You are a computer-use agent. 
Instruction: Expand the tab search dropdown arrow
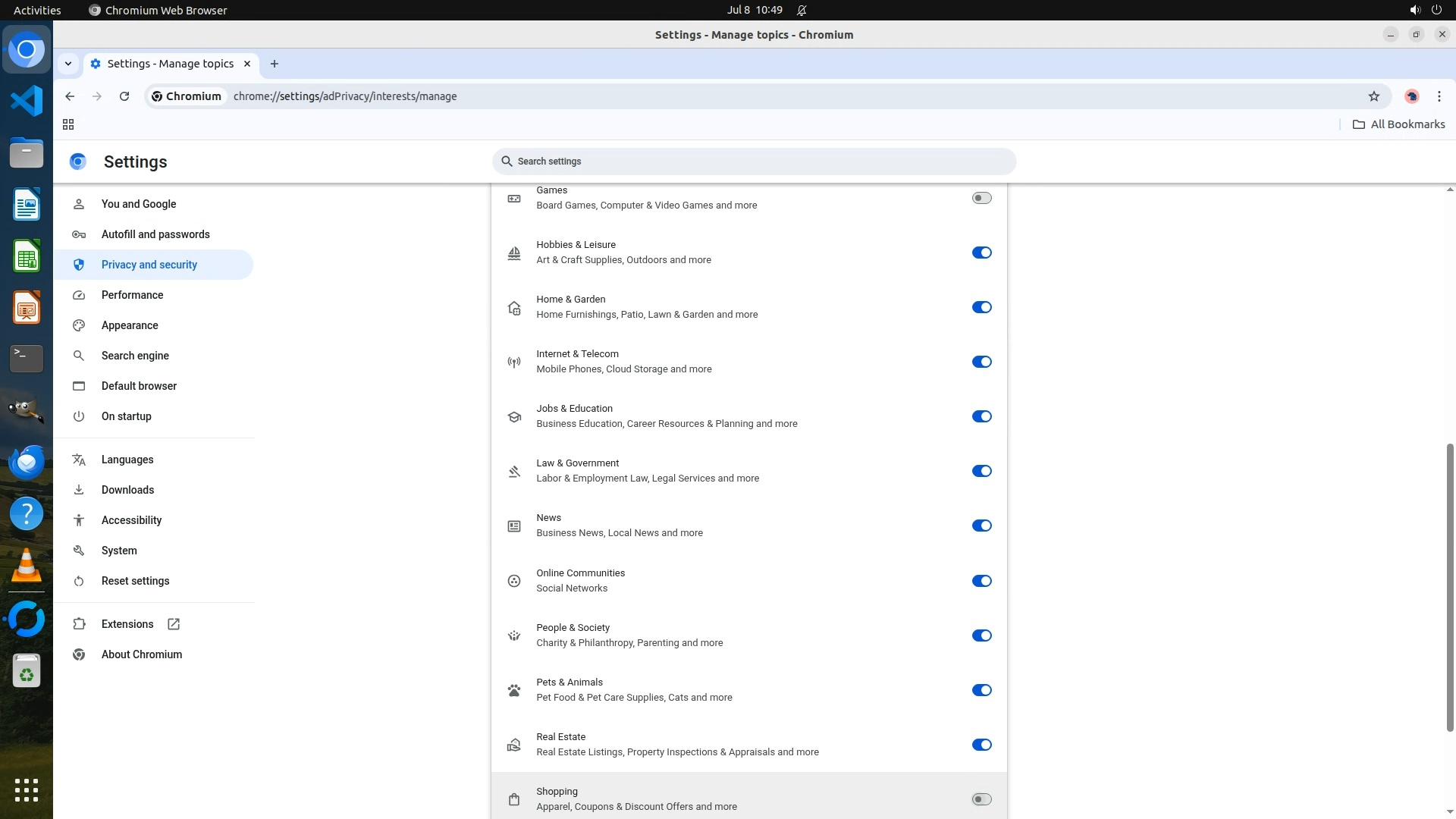(68, 64)
